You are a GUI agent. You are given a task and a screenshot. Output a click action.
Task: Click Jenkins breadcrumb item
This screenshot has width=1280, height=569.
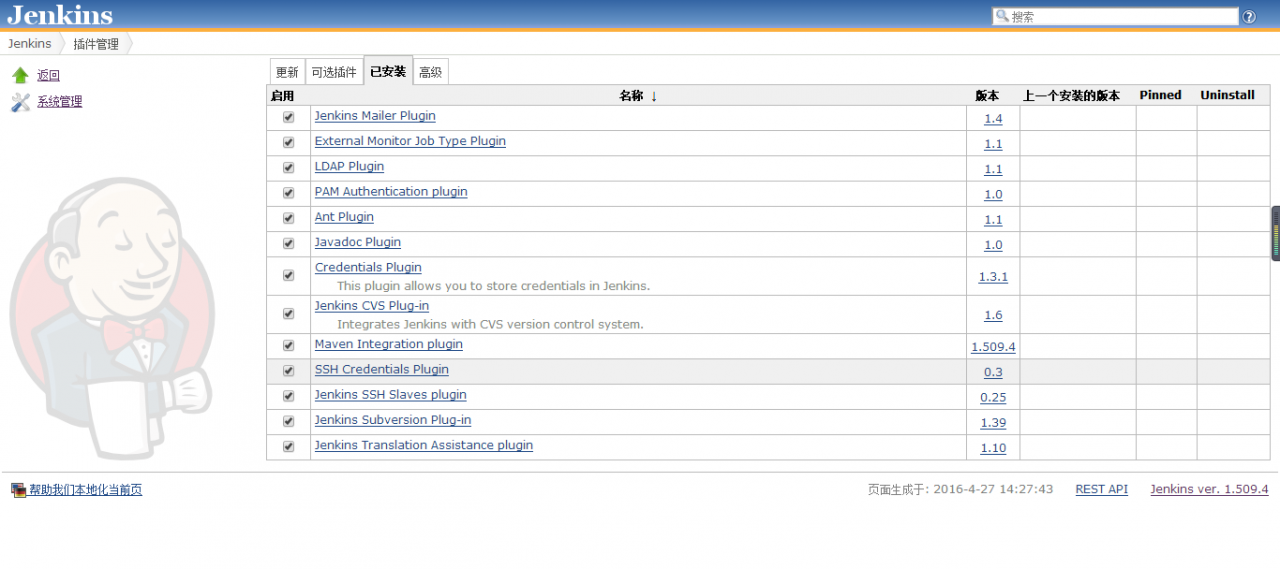tap(30, 44)
